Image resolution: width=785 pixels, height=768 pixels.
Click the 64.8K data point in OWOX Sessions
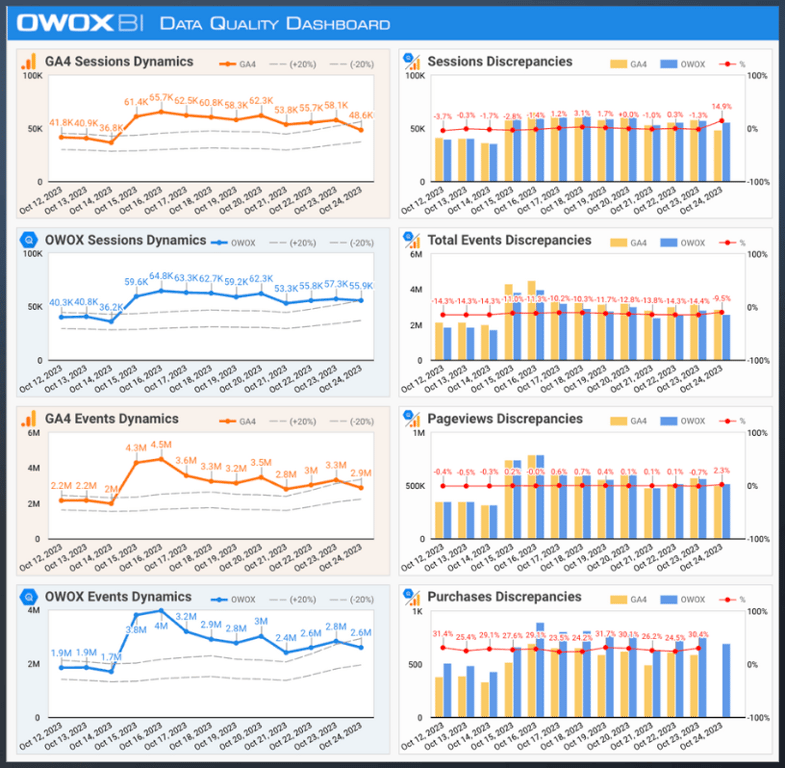[161, 290]
